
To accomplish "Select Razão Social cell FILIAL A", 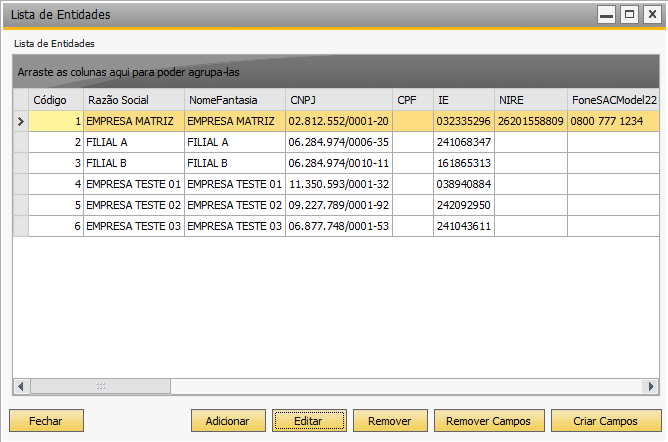I will [134, 142].
